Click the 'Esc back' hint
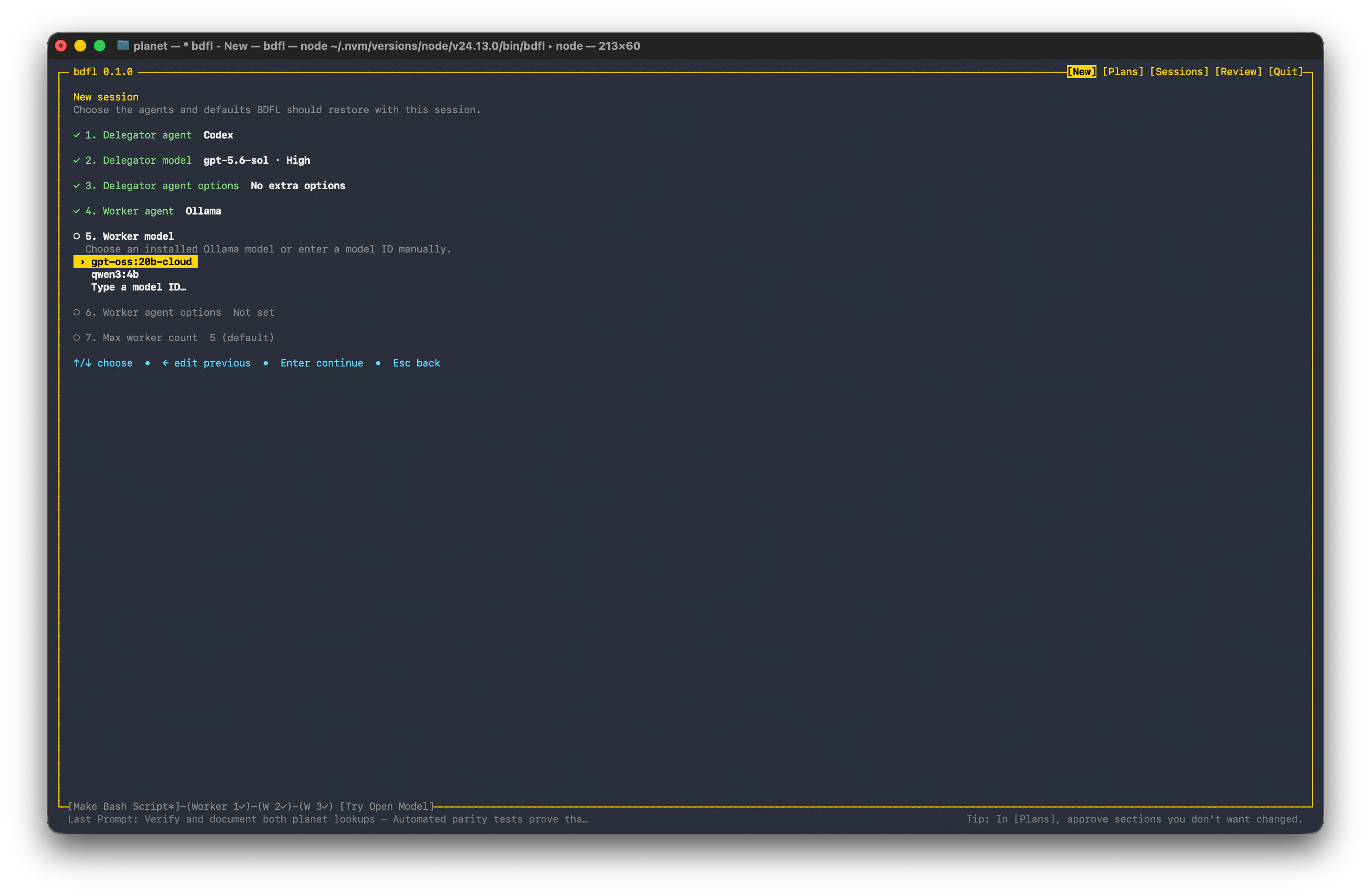This screenshot has width=1371, height=896. 416,363
